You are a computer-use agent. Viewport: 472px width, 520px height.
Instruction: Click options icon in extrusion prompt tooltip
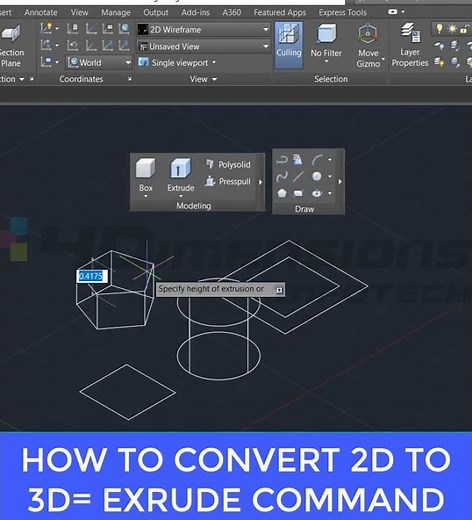[279, 290]
